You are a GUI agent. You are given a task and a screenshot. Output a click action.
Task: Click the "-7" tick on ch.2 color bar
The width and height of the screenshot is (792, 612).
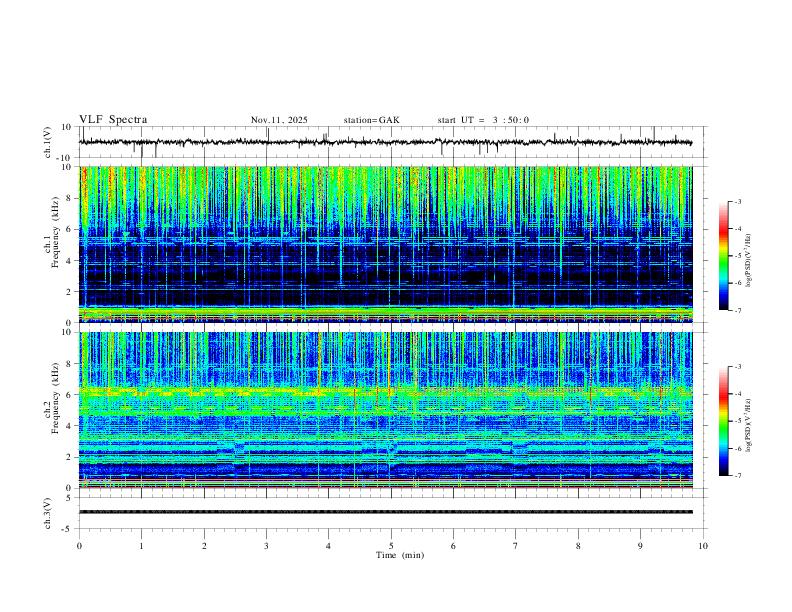(x=738, y=476)
